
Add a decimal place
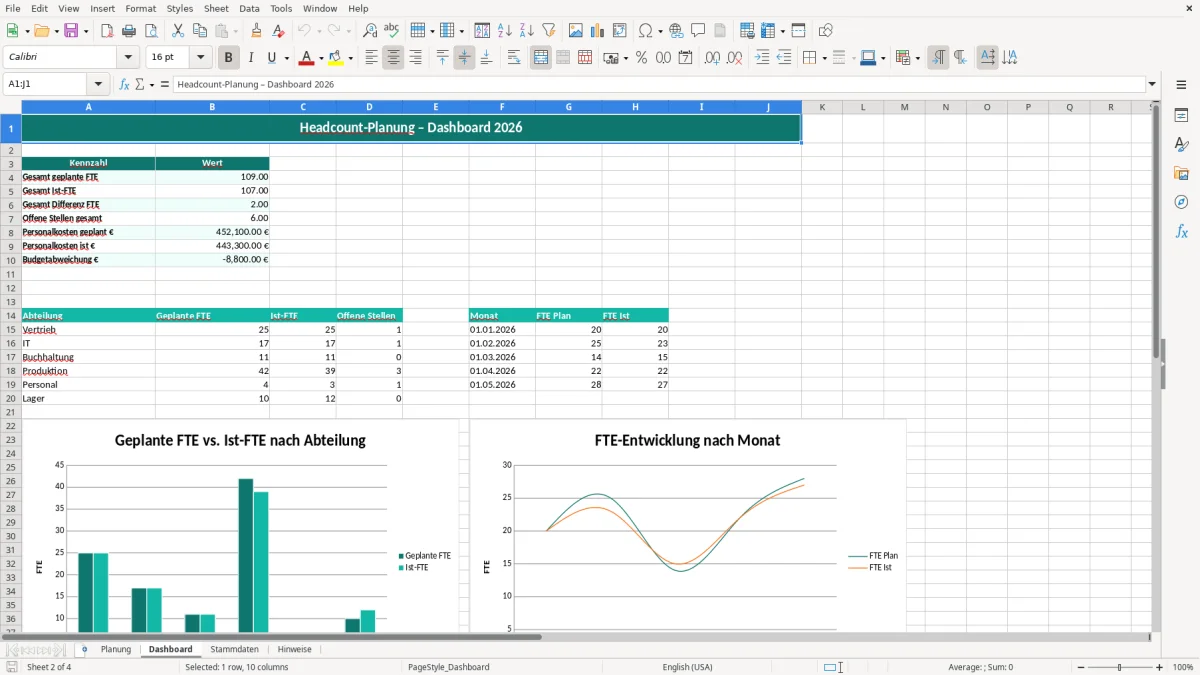click(712, 58)
